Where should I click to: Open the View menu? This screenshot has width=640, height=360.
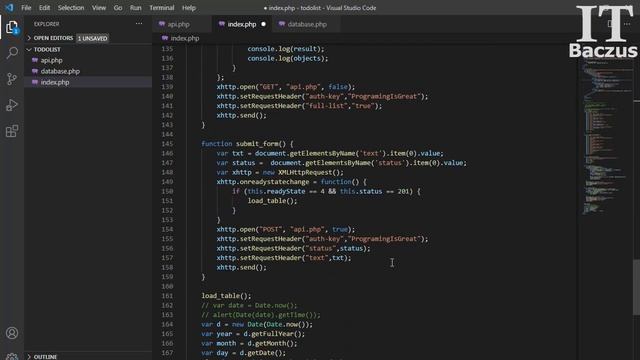point(99,8)
